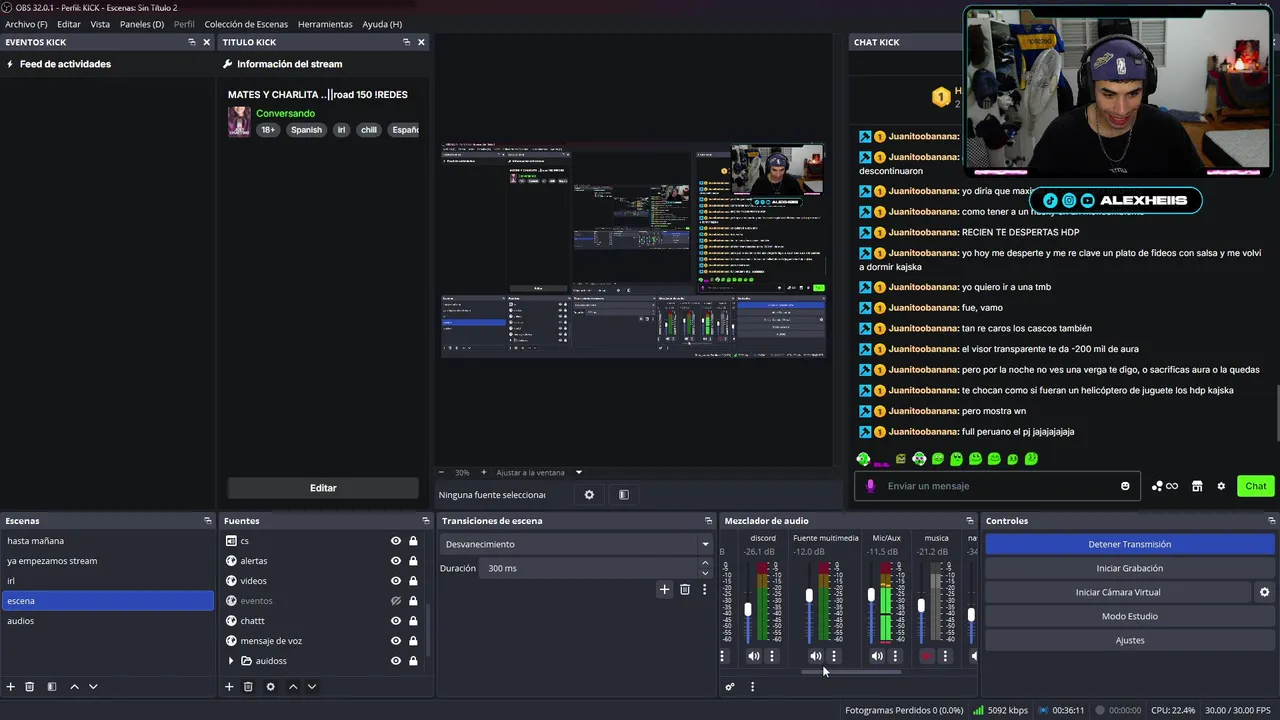1280x720 pixels.
Task: Add a new source in Fuentes
Action: 229,687
